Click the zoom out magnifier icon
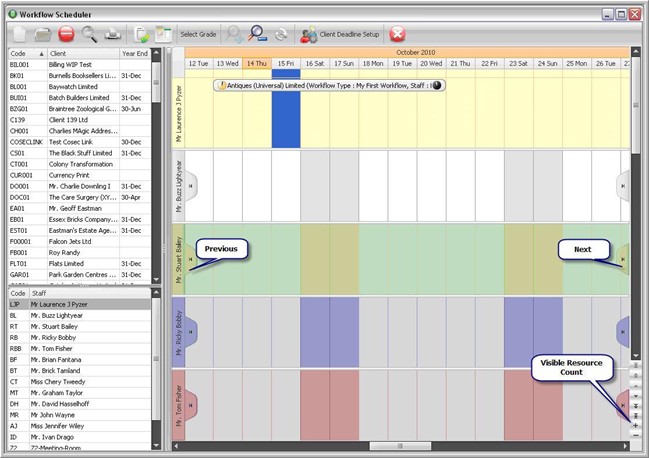The image size is (649, 458). point(257,34)
